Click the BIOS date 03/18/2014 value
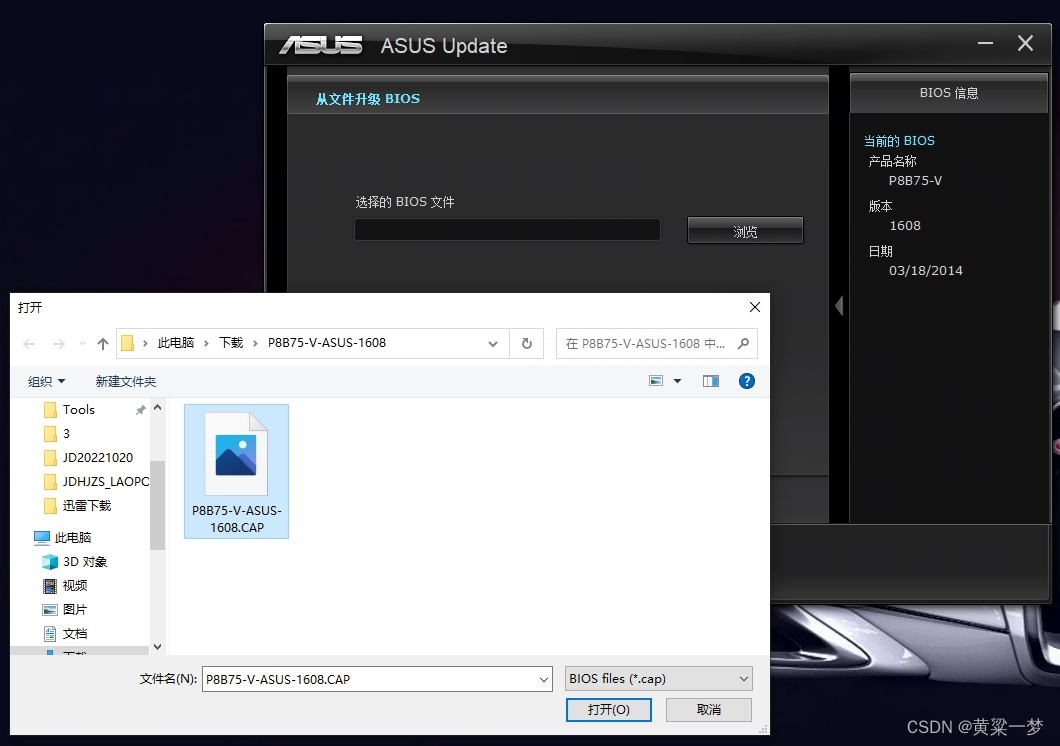This screenshot has height=746, width=1060. [925, 270]
